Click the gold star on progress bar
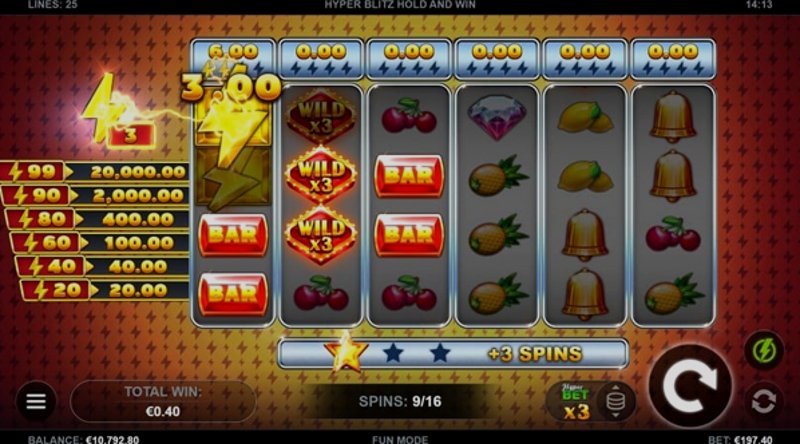Screen dimensions: 800x444 pos(346,352)
